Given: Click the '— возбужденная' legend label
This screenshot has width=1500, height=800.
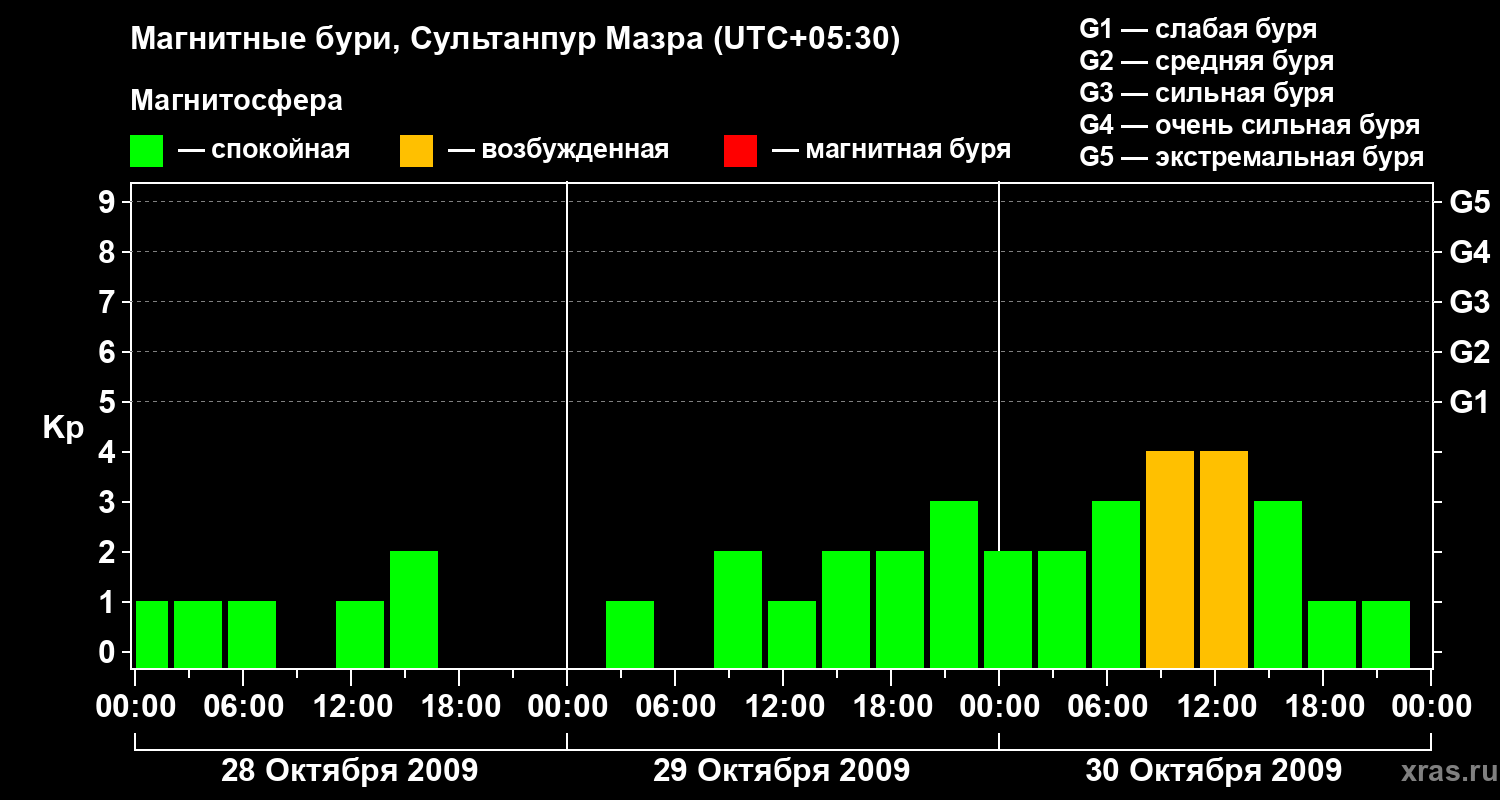Looking at the screenshot, I should (x=558, y=151).
